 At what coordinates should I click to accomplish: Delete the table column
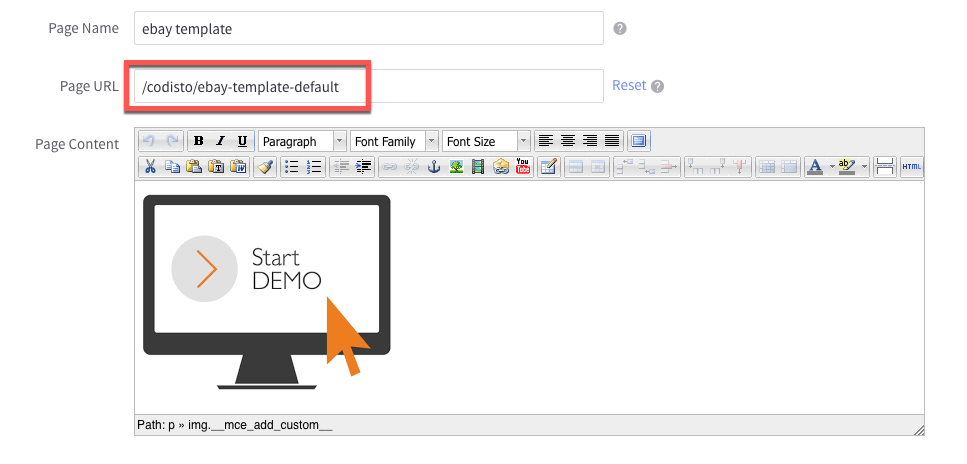click(x=740, y=167)
